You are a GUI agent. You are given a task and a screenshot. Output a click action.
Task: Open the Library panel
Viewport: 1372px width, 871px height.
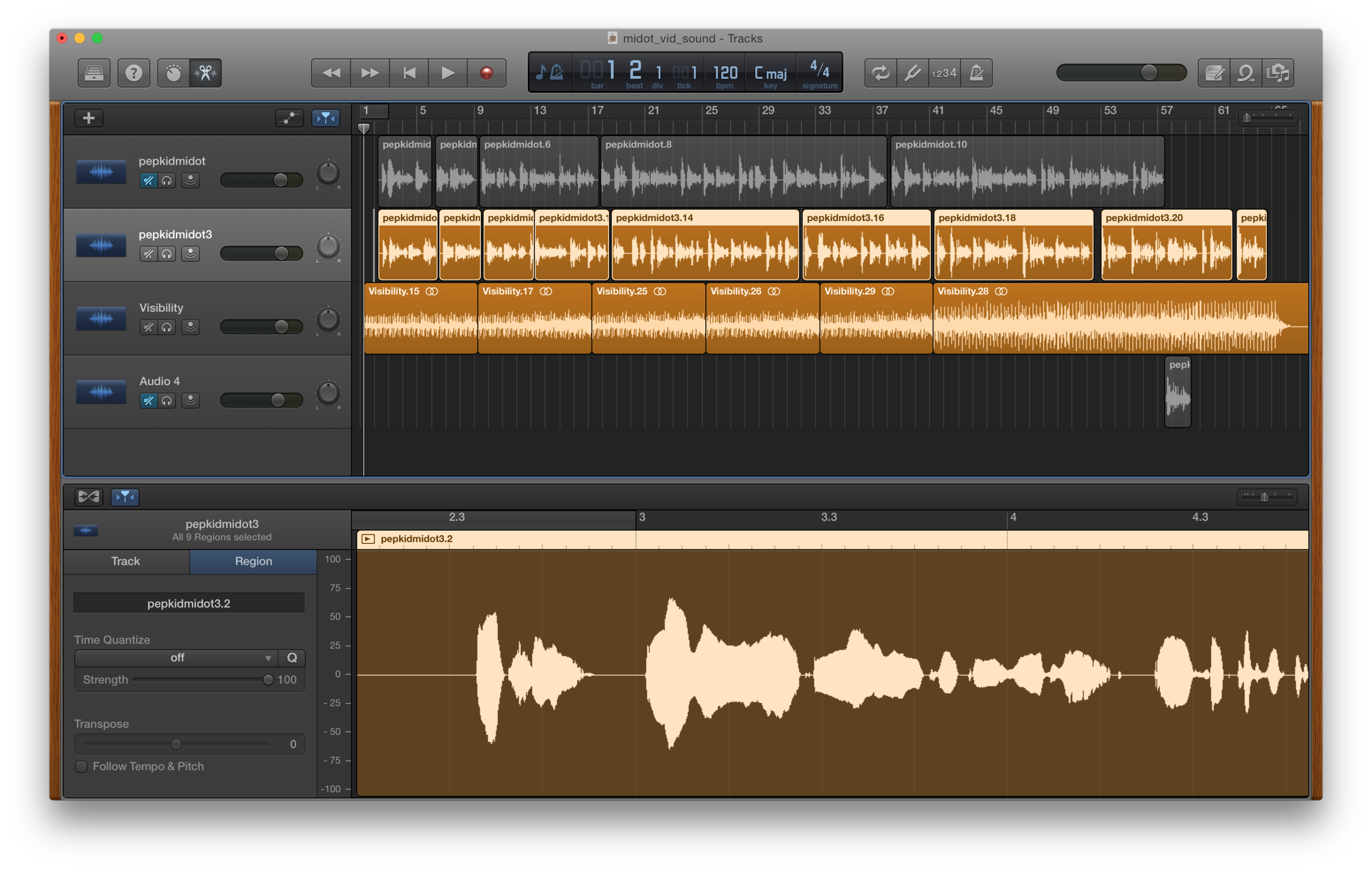pos(94,73)
